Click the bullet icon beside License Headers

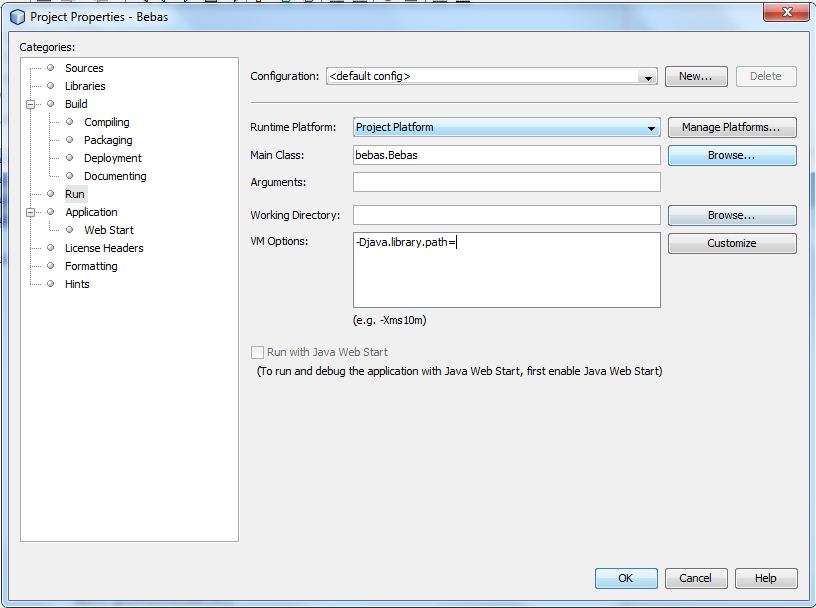(50, 248)
